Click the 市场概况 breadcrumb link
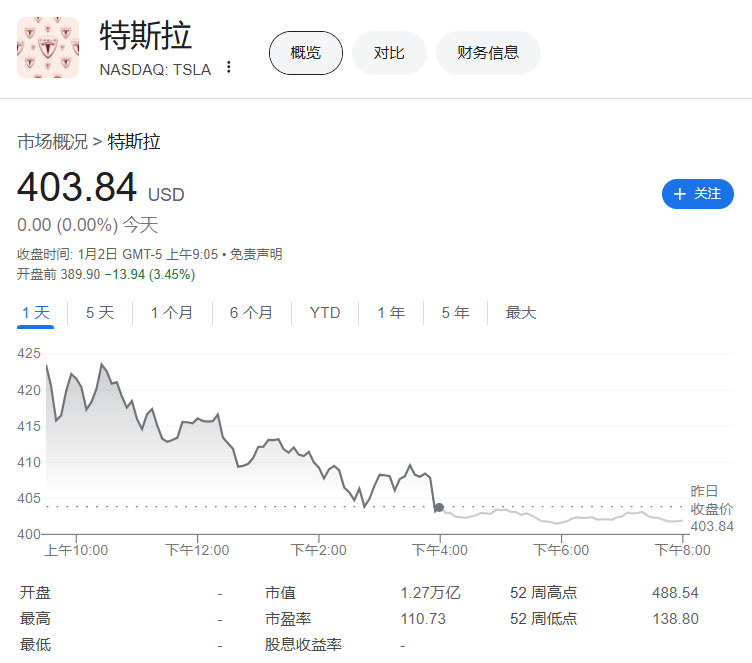The width and height of the screenshot is (752, 663). pyautogui.click(x=52, y=142)
